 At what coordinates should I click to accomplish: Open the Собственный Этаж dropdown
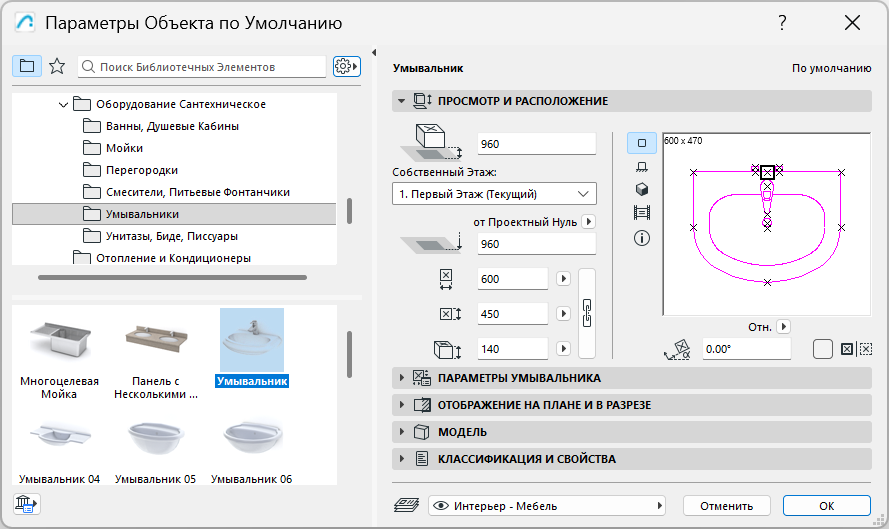click(494, 194)
